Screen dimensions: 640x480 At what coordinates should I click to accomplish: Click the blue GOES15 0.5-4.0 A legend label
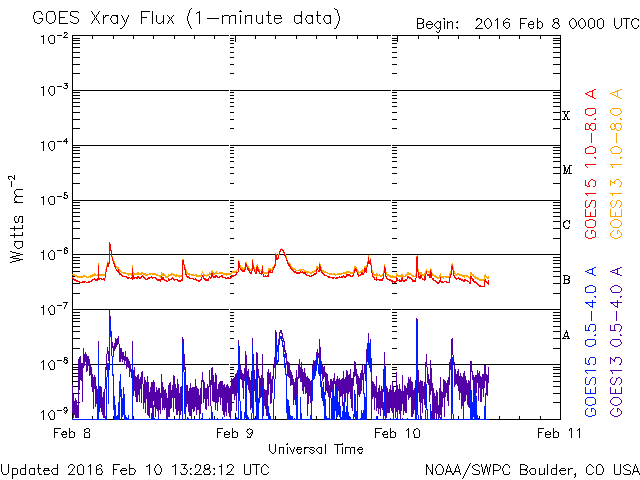point(591,342)
